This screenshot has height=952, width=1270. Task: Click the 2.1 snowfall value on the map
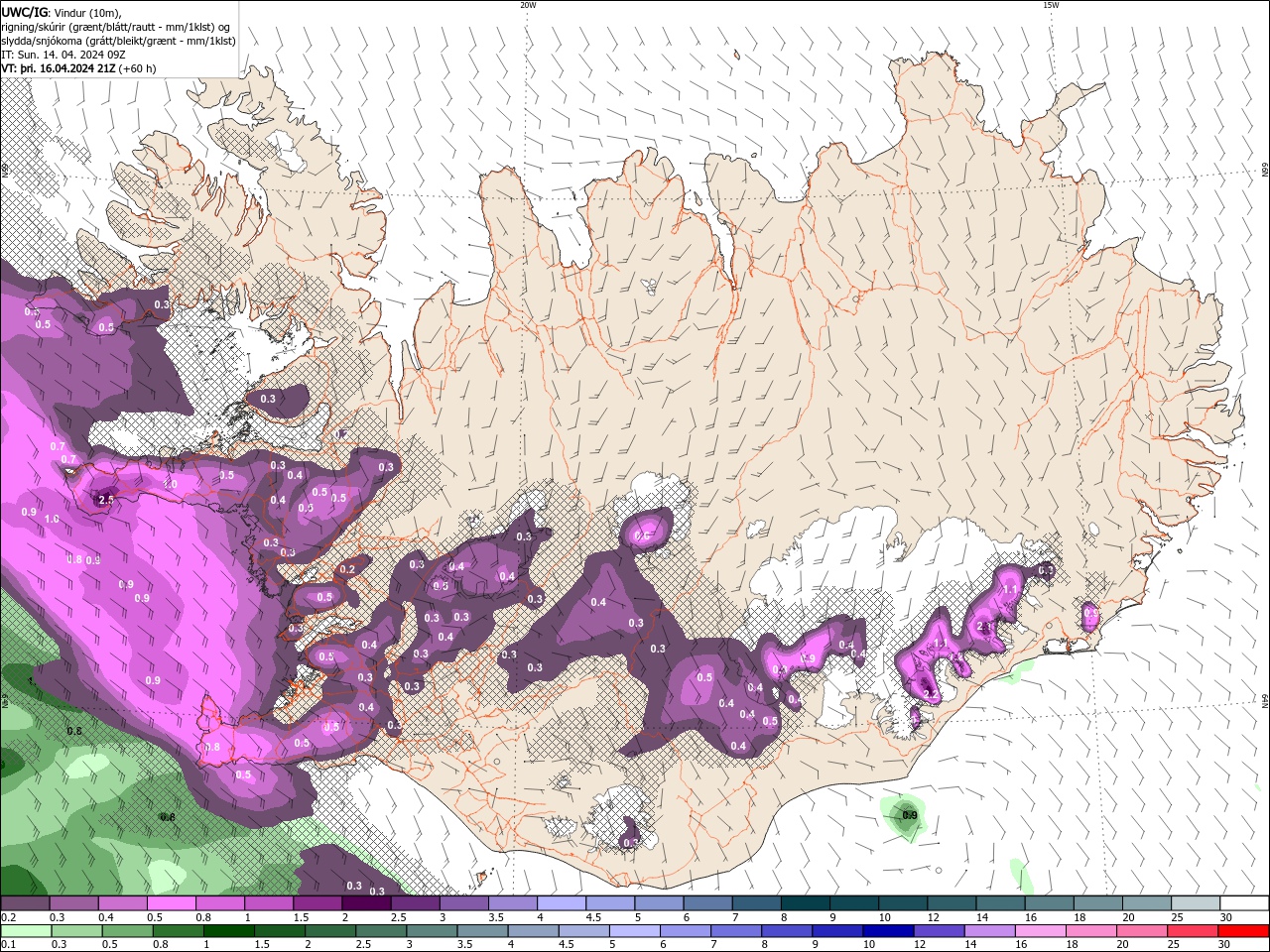coord(984,627)
